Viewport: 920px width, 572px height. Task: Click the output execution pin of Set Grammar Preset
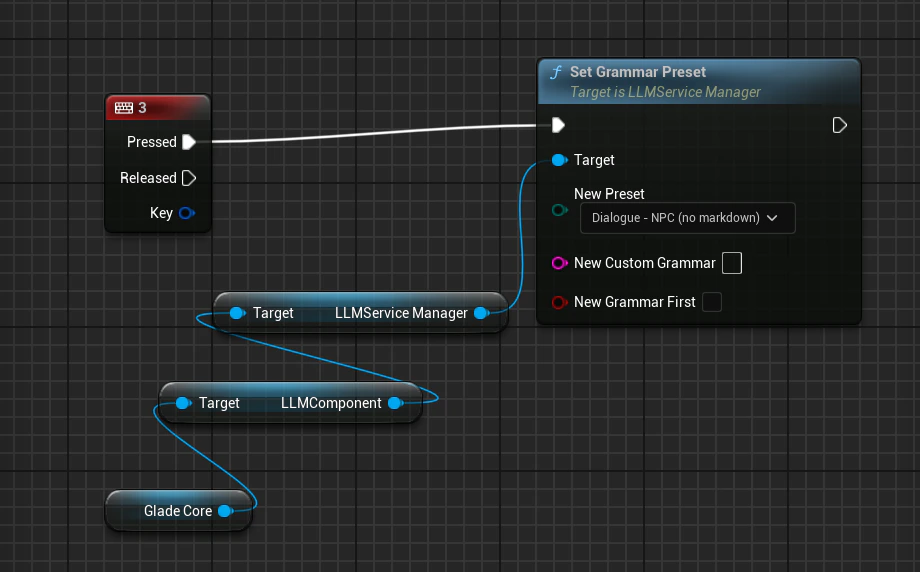[840, 125]
